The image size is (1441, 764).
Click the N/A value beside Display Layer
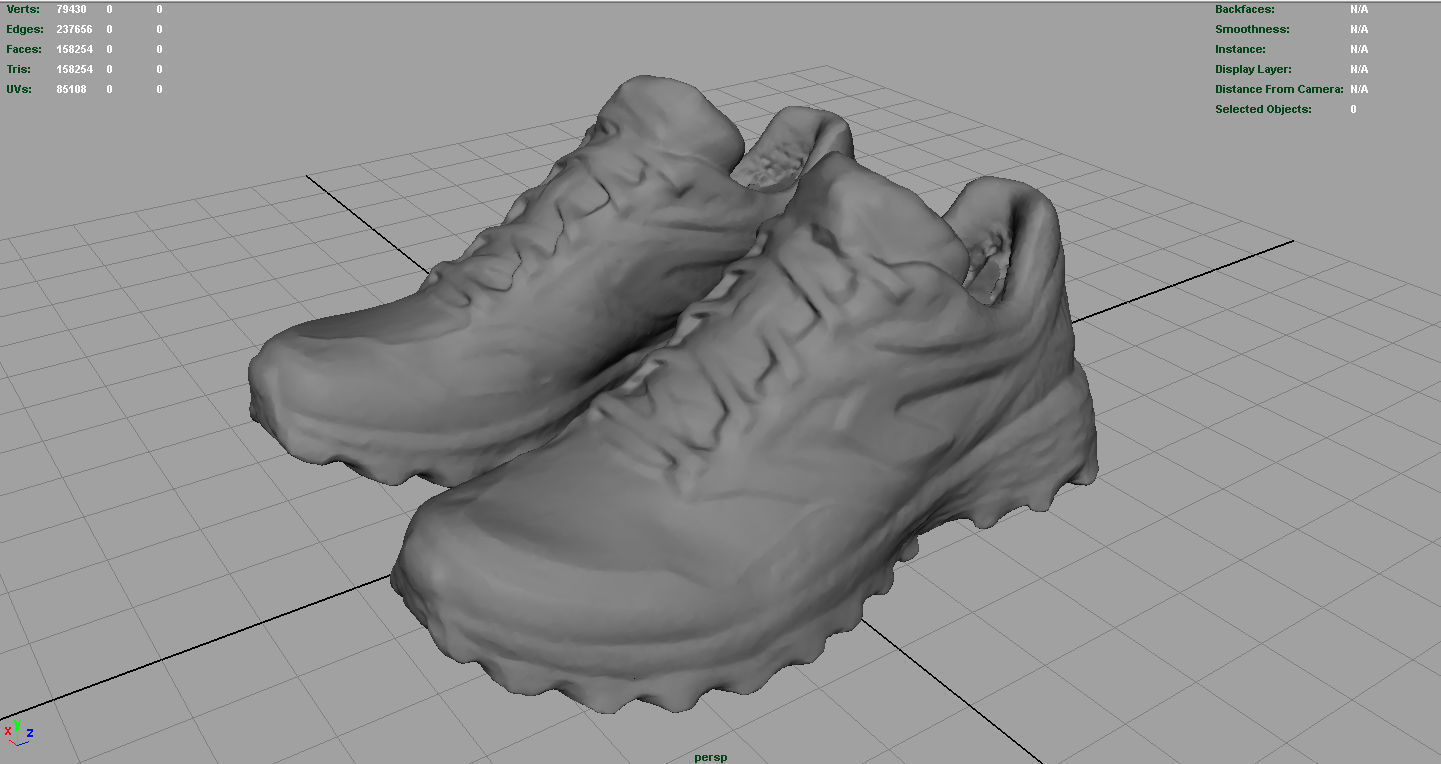pos(1359,69)
